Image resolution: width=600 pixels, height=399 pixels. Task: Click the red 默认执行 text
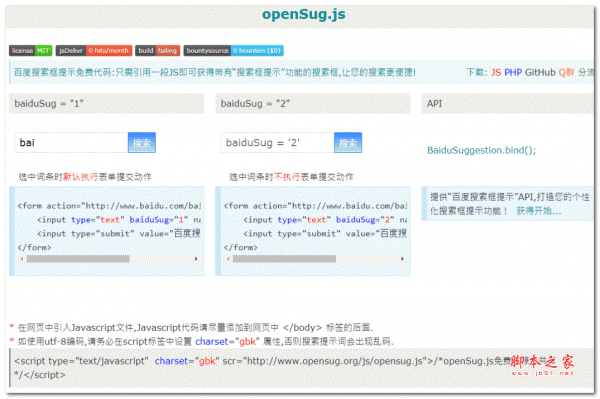pyautogui.click(x=80, y=177)
